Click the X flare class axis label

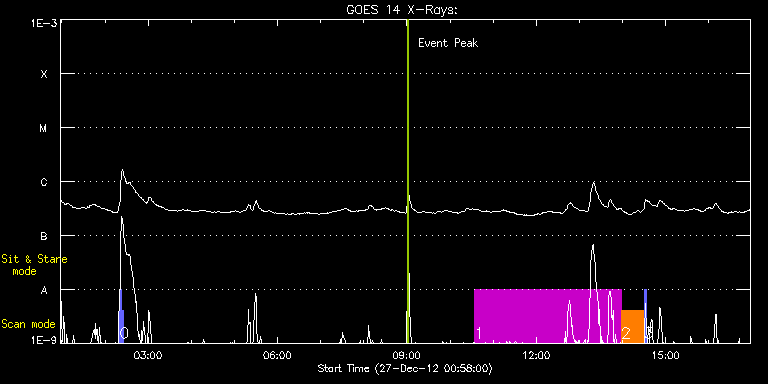click(x=44, y=74)
